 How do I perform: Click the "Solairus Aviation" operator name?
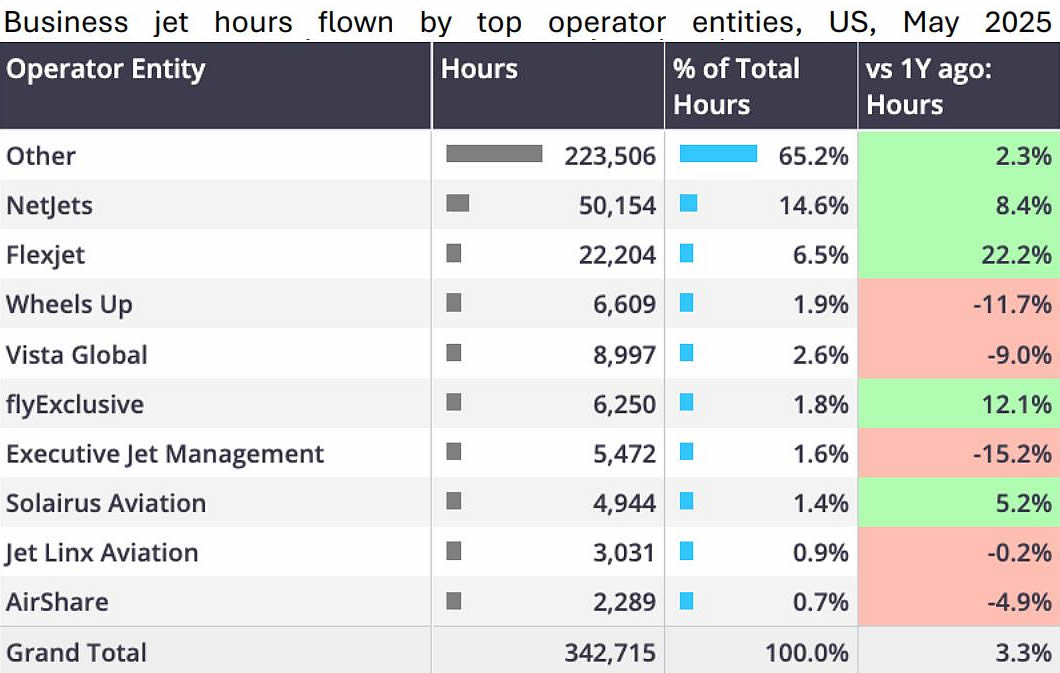[x=106, y=503]
